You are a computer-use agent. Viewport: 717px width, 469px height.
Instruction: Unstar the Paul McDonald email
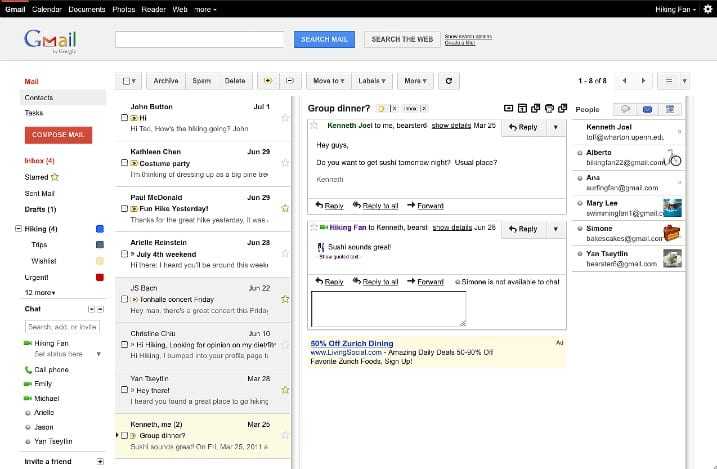pos(285,208)
